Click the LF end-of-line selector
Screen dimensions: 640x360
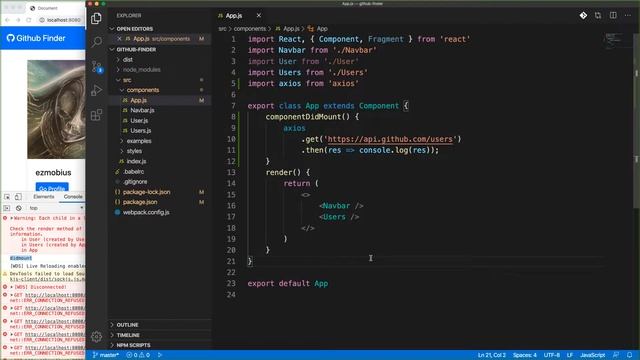click(570, 355)
